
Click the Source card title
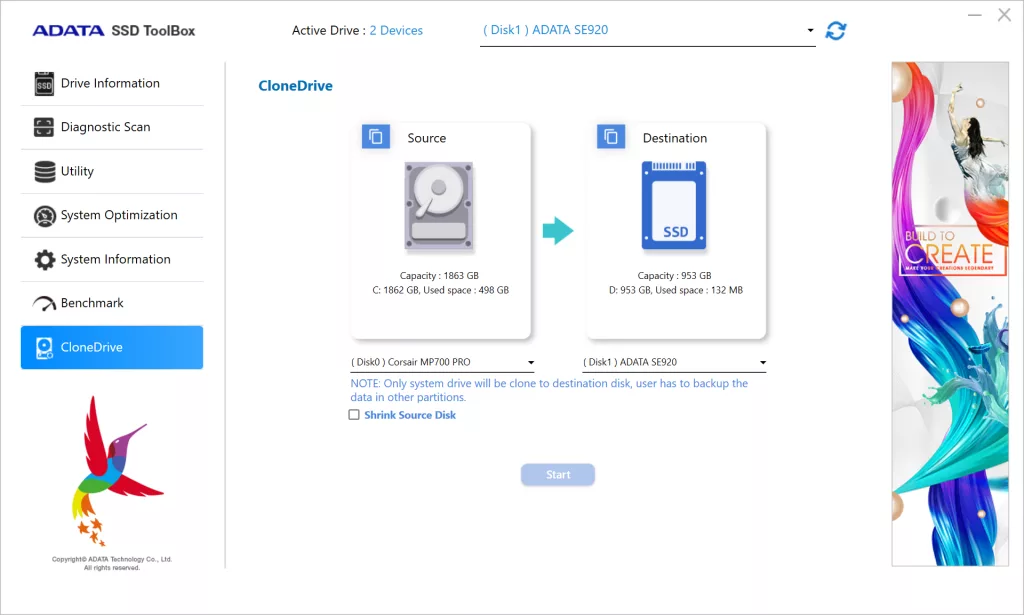pyautogui.click(x=426, y=138)
